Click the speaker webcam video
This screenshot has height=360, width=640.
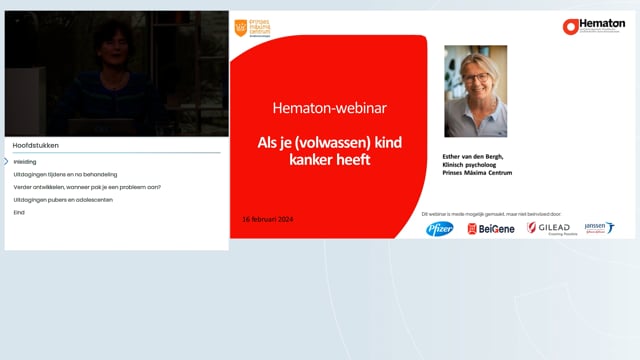pos(117,73)
